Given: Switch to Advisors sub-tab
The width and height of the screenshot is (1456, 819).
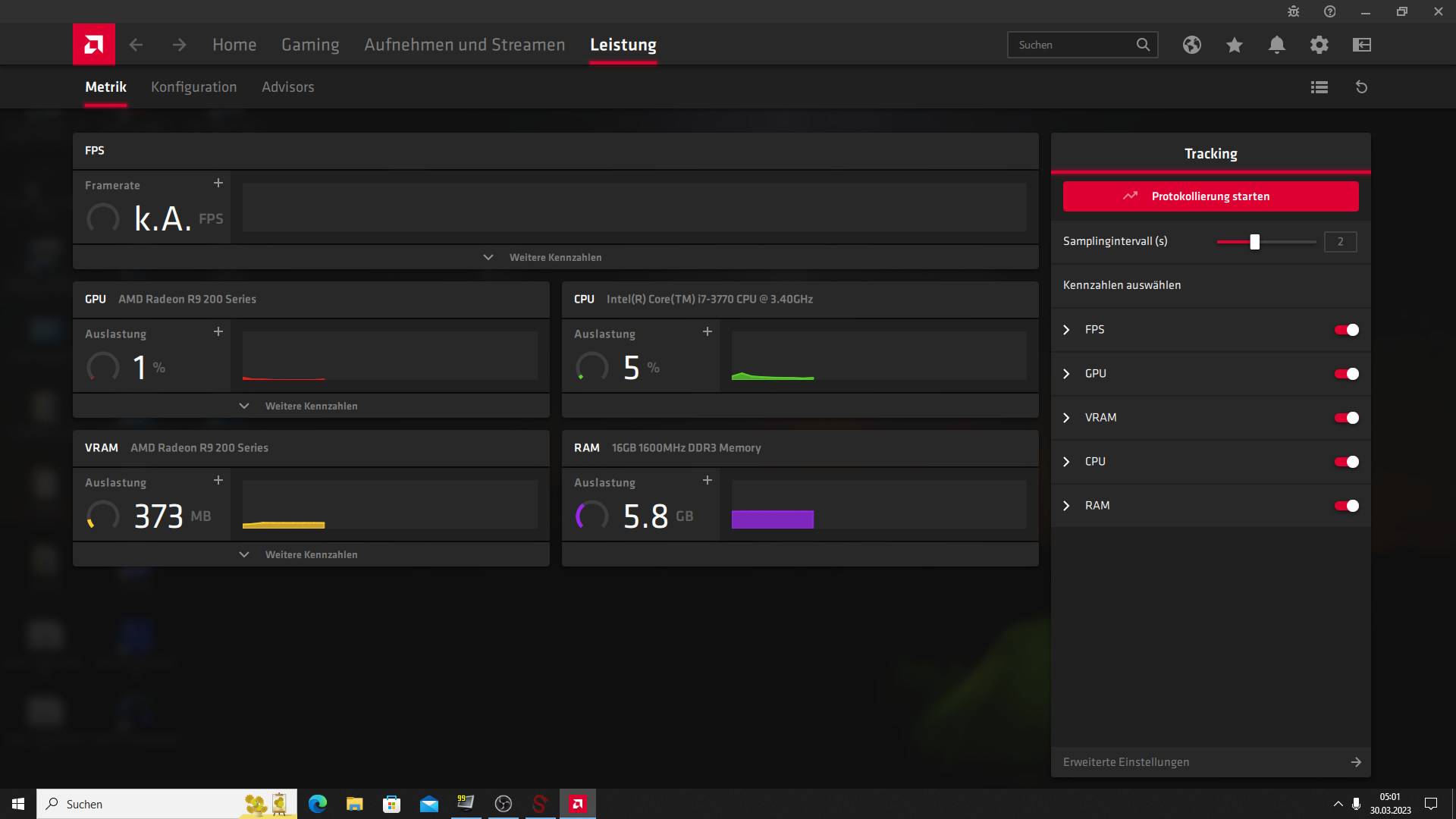Looking at the screenshot, I should point(288,87).
